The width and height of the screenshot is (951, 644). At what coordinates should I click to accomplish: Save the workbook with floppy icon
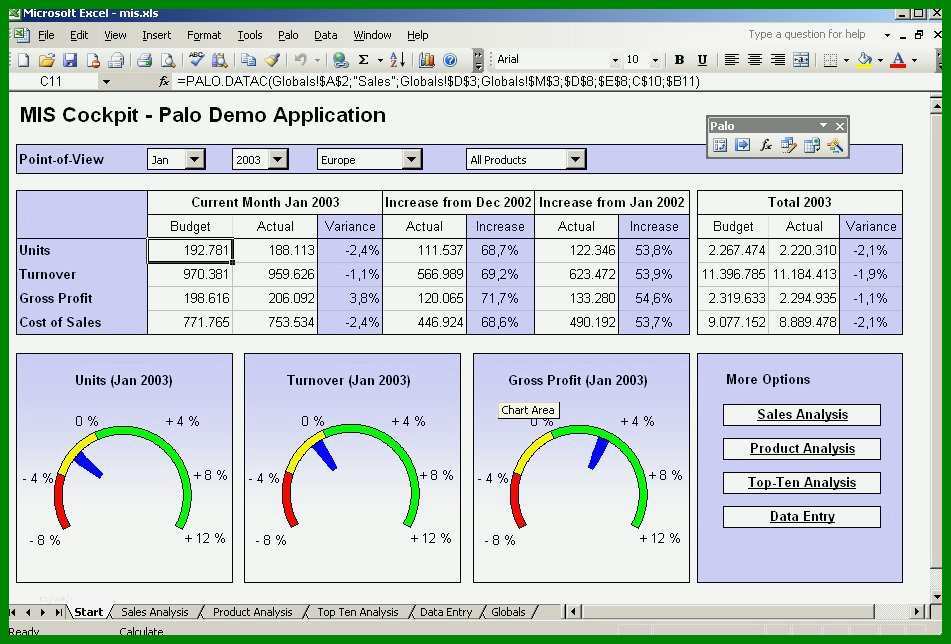tap(70, 59)
